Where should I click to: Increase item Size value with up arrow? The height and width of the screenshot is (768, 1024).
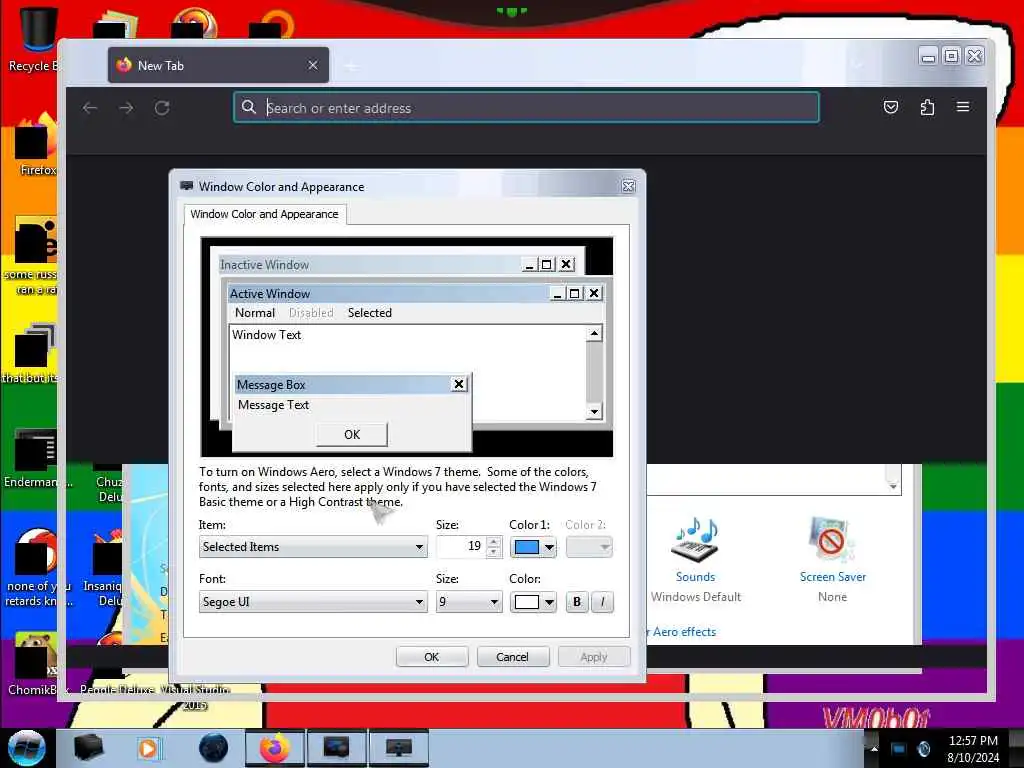(x=494, y=541)
